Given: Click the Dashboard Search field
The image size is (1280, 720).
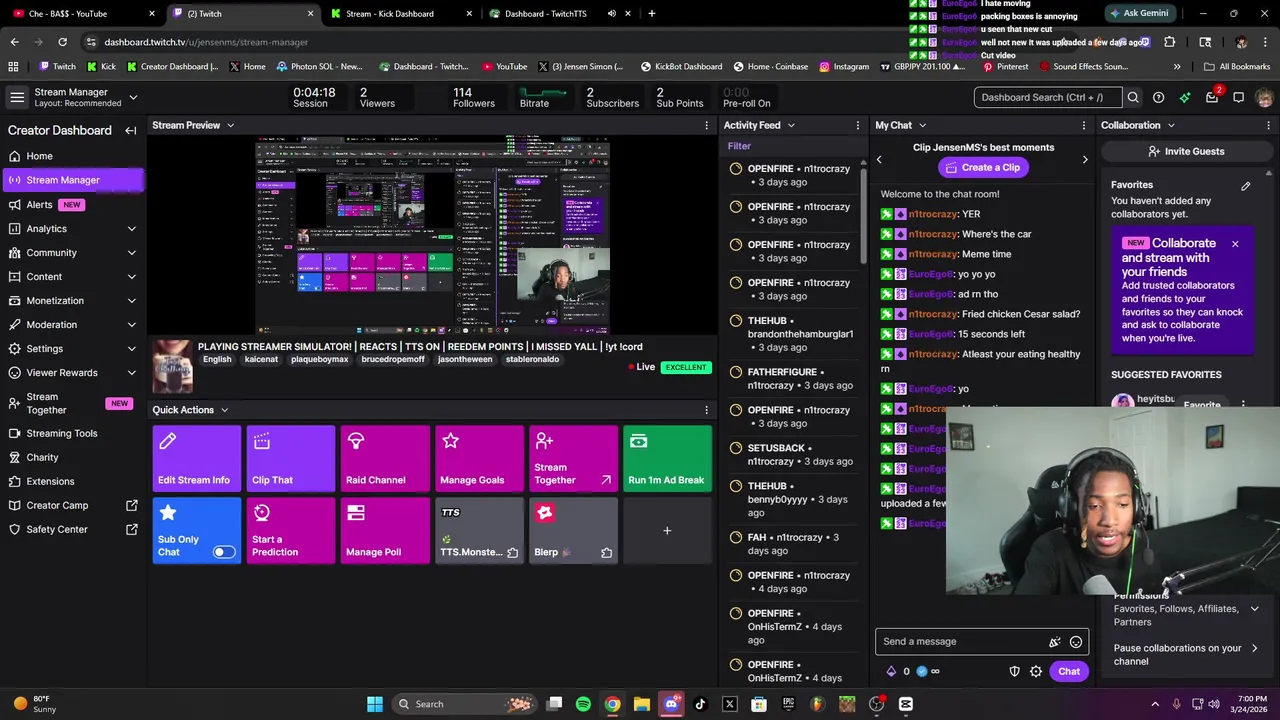Looking at the screenshot, I should click(x=1047, y=97).
